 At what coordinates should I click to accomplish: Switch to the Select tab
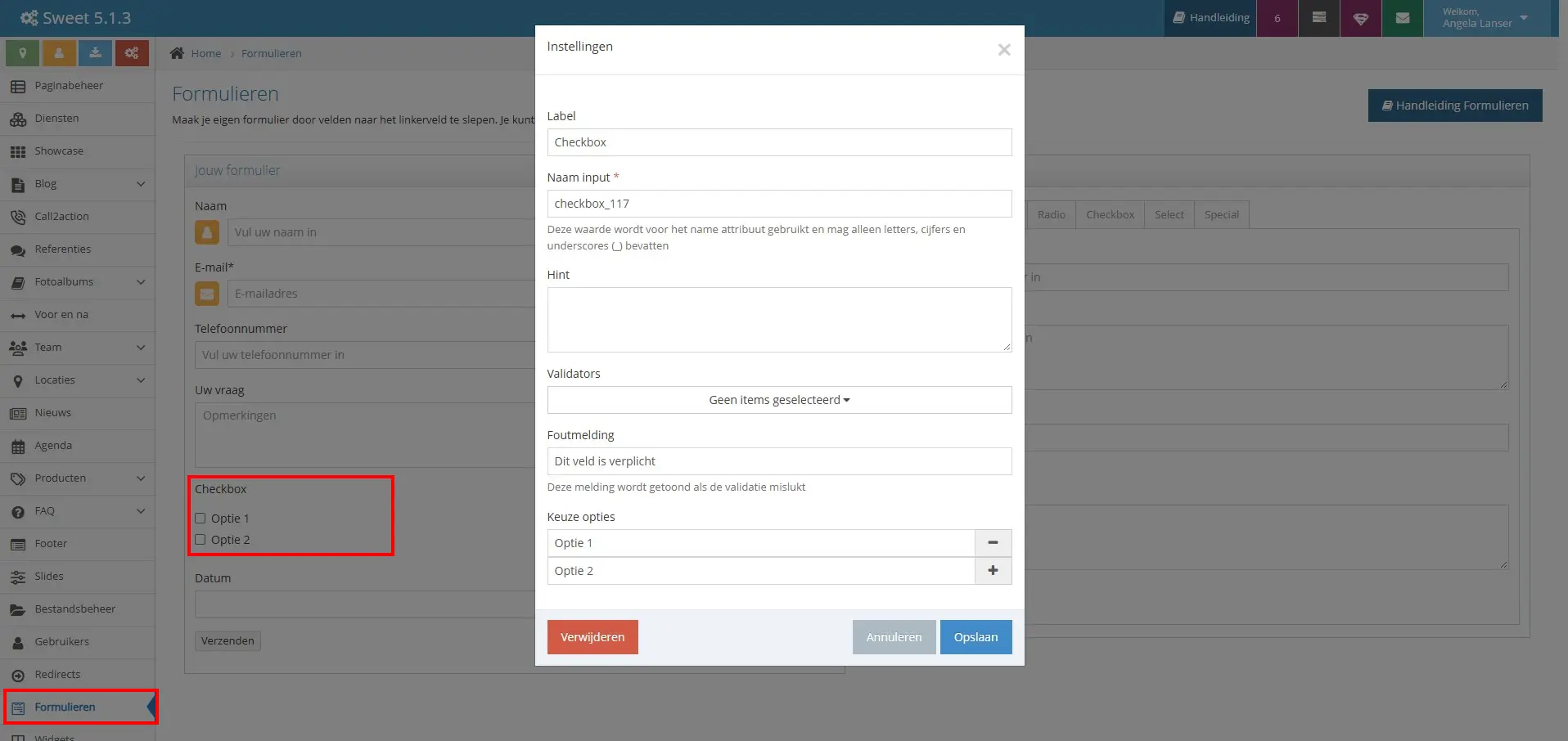pyautogui.click(x=1169, y=214)
